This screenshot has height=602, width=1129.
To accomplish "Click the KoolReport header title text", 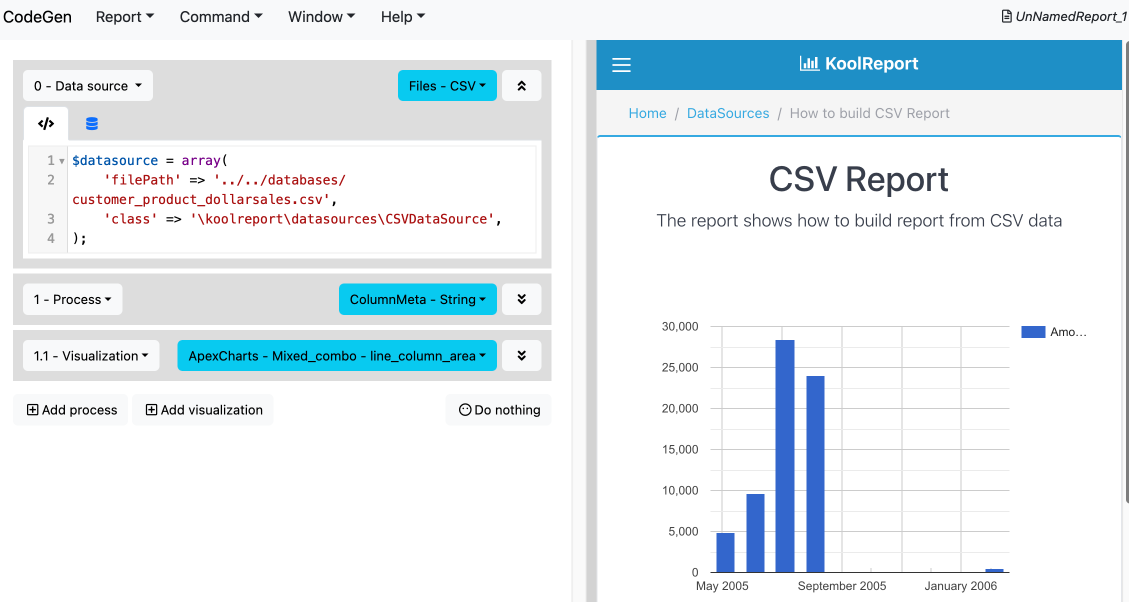I will click(x=871, y=63).
